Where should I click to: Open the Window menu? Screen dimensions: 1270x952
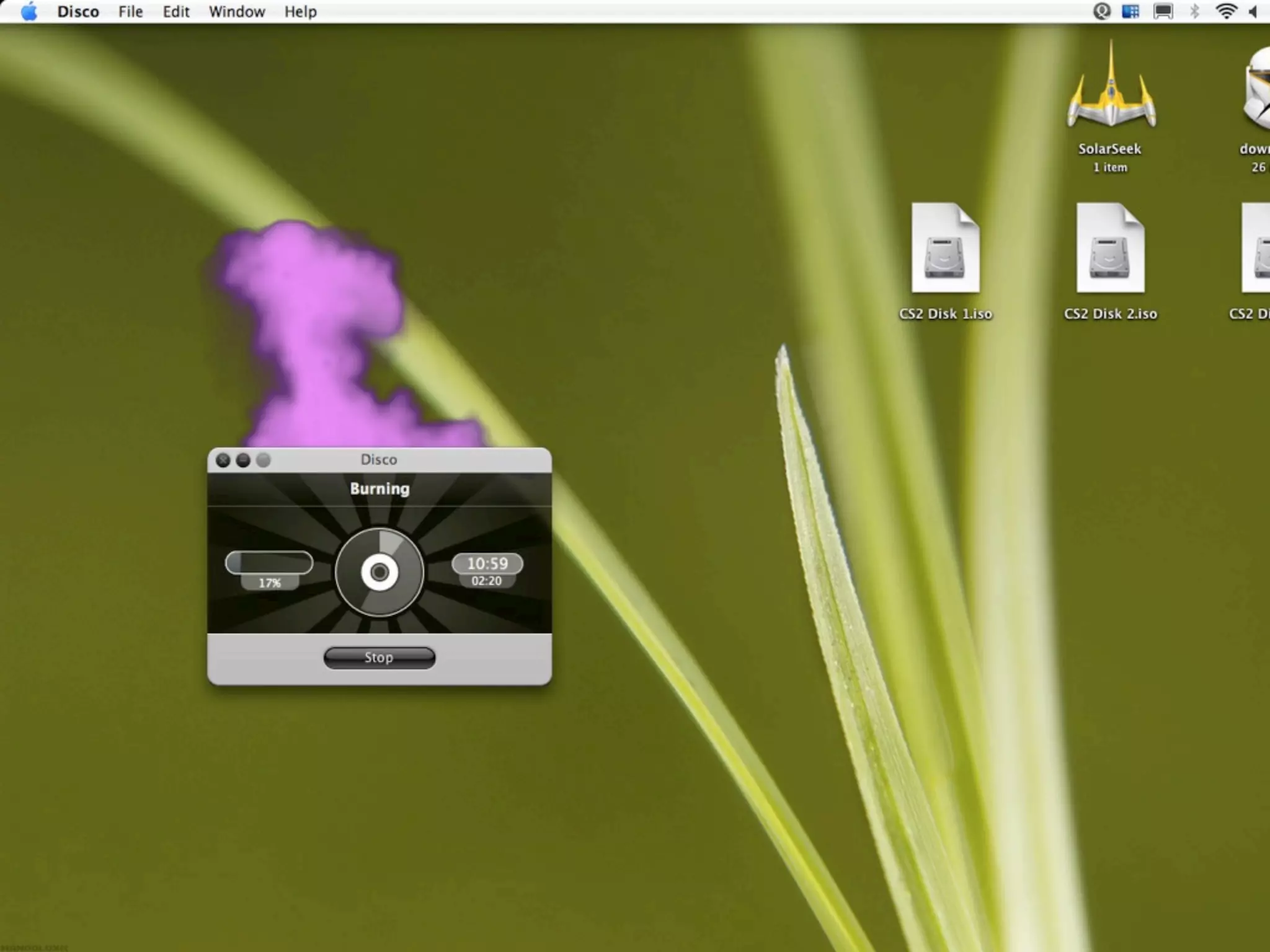[x=237, y=12]
